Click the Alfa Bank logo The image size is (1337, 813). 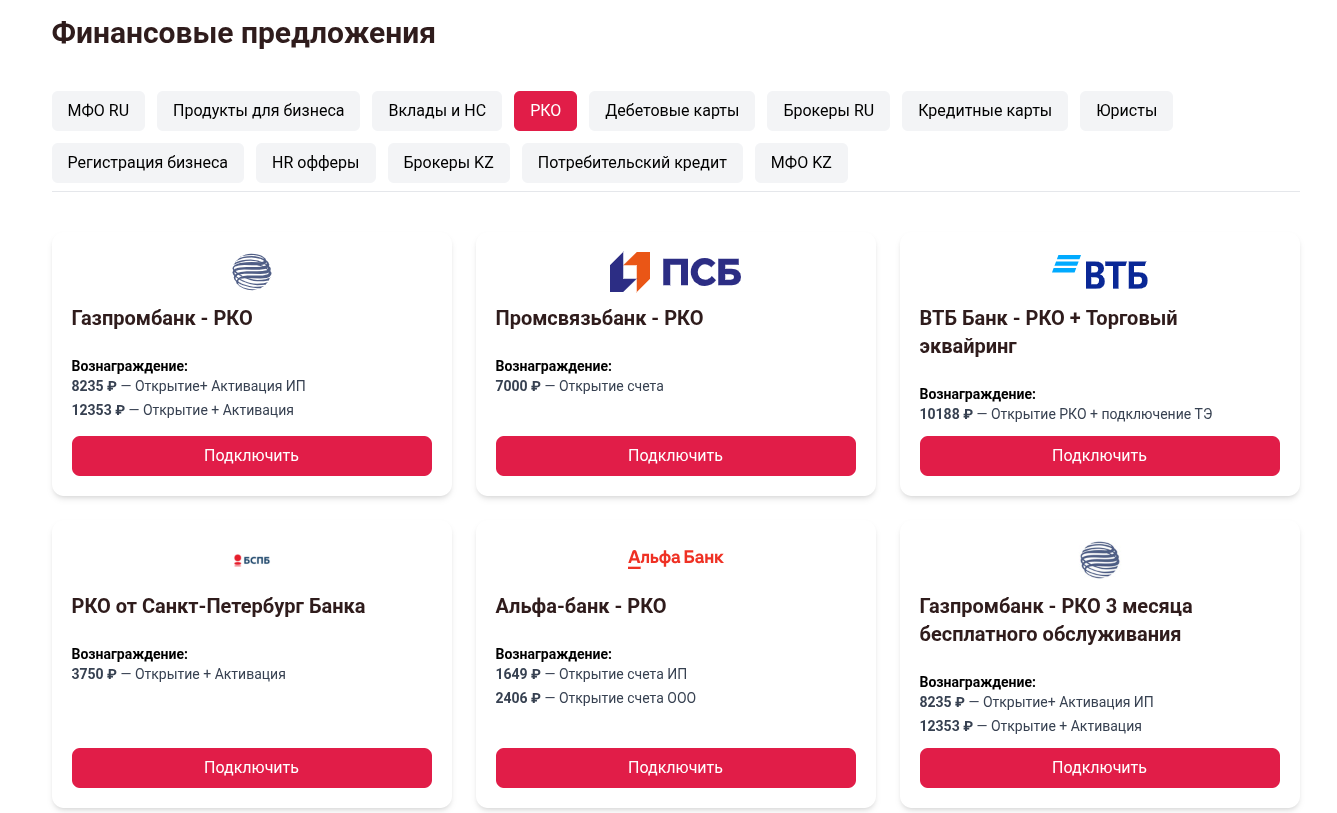[675, 558]
